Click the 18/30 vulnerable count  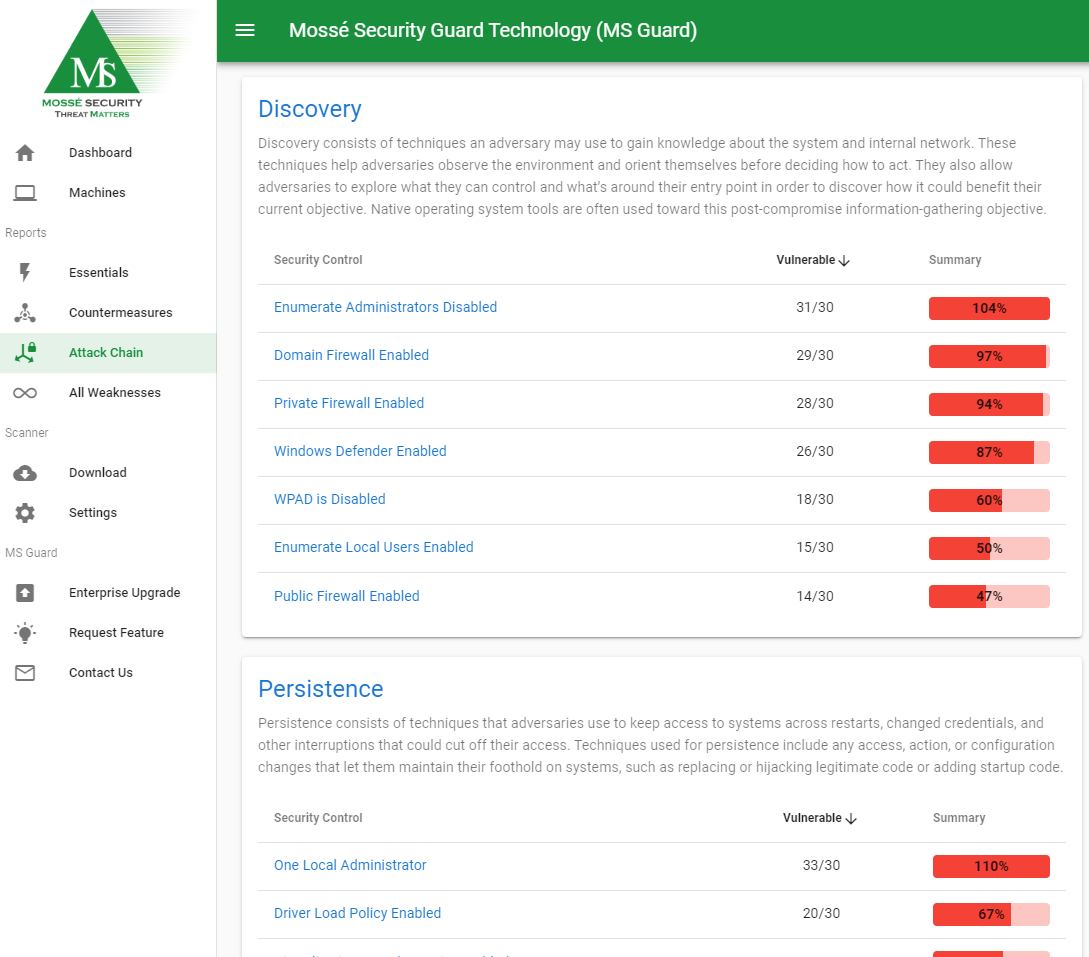(x=815, y=499)
